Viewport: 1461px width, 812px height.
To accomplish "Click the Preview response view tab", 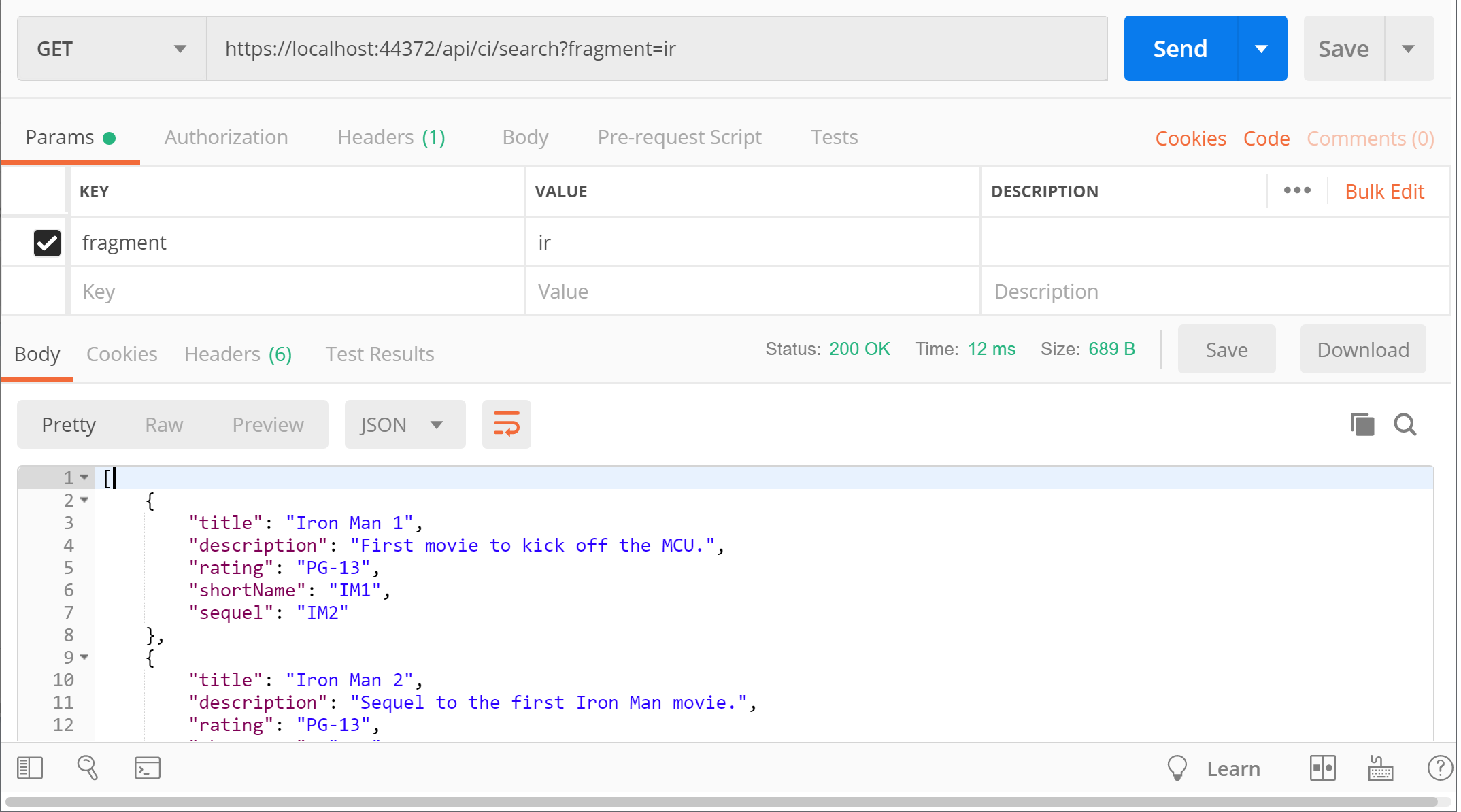I will (267, 424).
